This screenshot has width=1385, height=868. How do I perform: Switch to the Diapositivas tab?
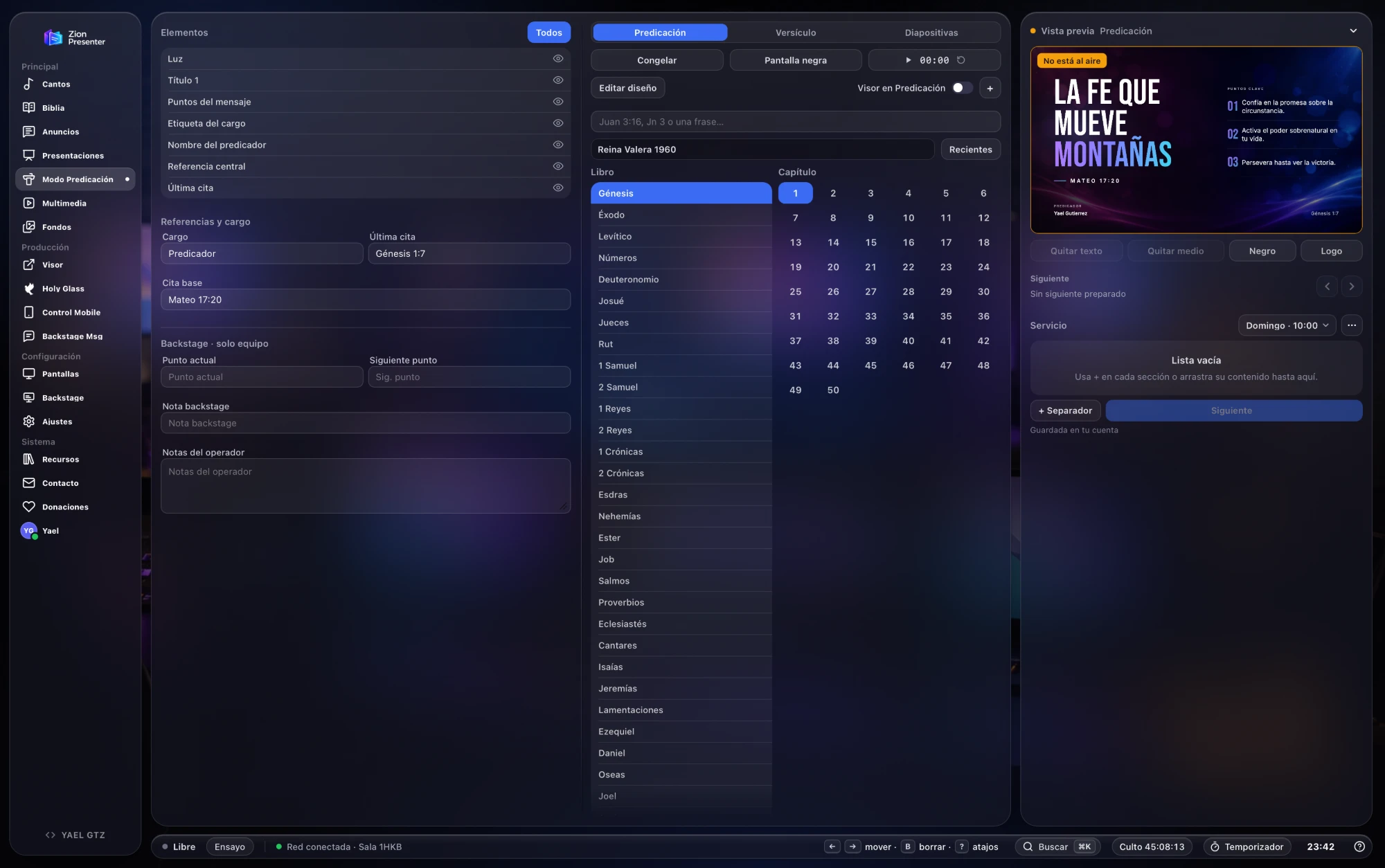tap(931, 33)
